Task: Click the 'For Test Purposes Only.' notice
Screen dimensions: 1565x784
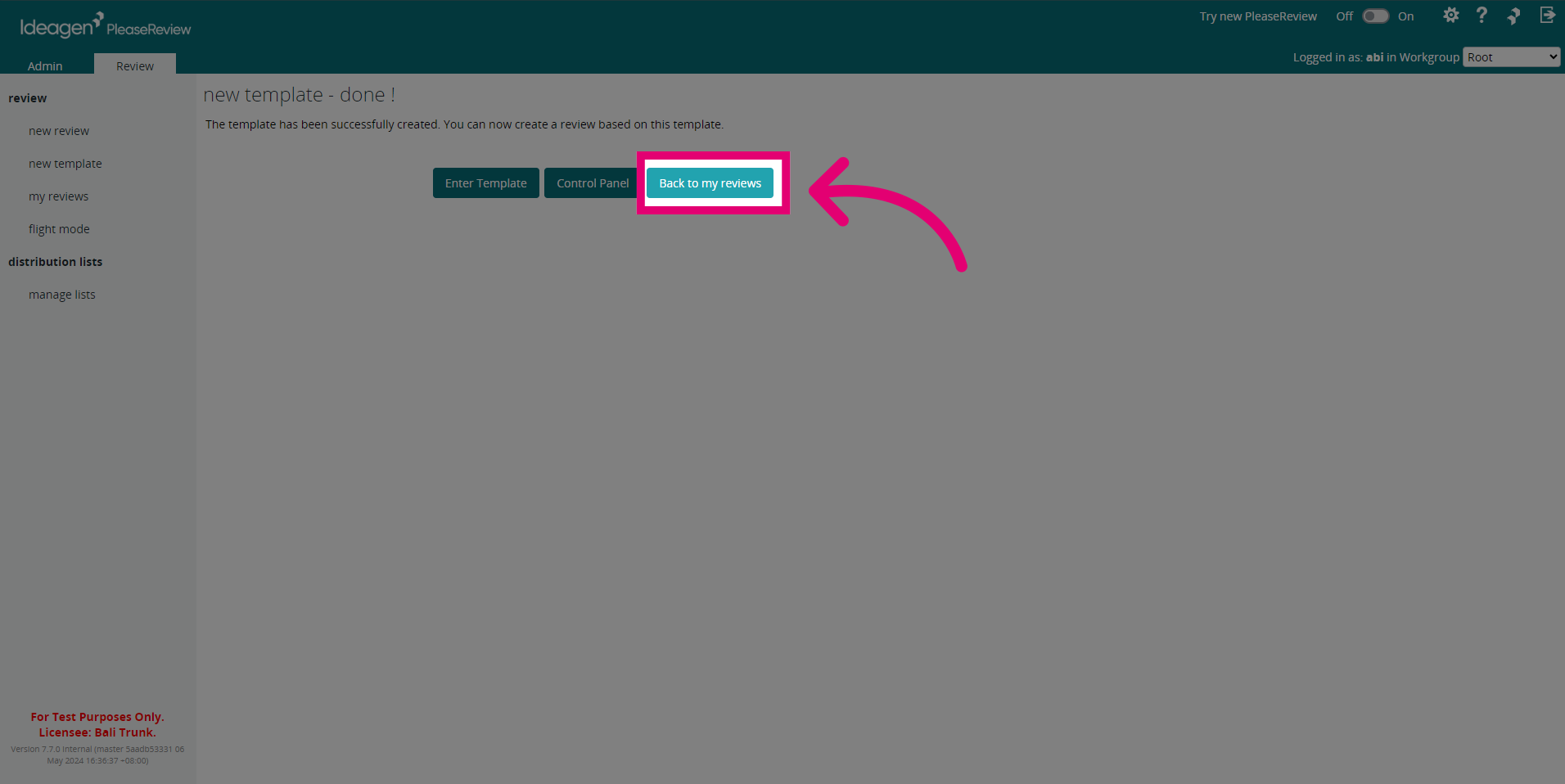Action: pyautogui.click(x=97, y=717)
